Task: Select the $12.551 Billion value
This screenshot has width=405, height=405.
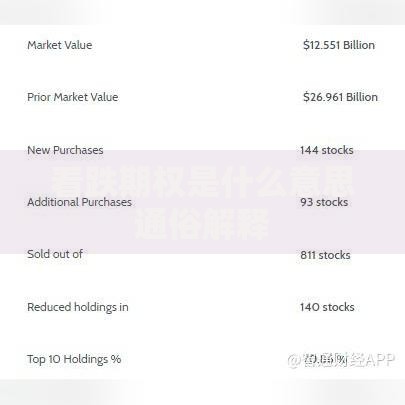Action: coord(339,45)
